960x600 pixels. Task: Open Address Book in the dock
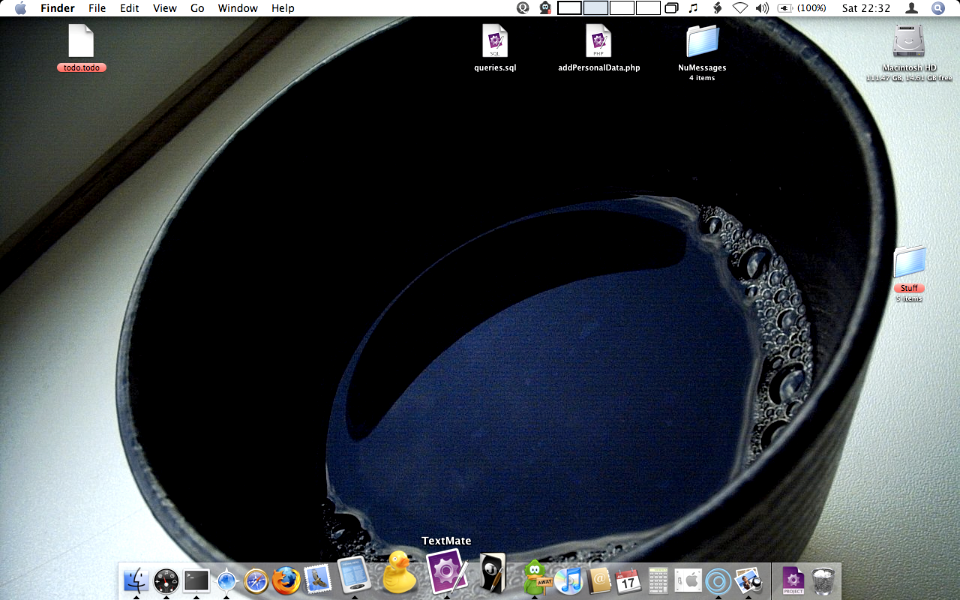(599, 580)
